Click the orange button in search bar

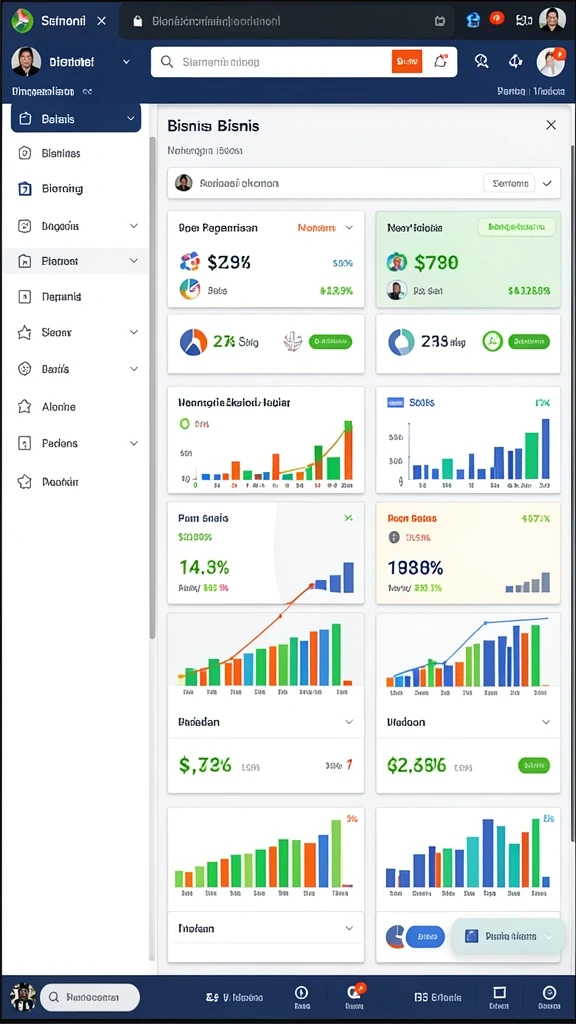(407, 61)
